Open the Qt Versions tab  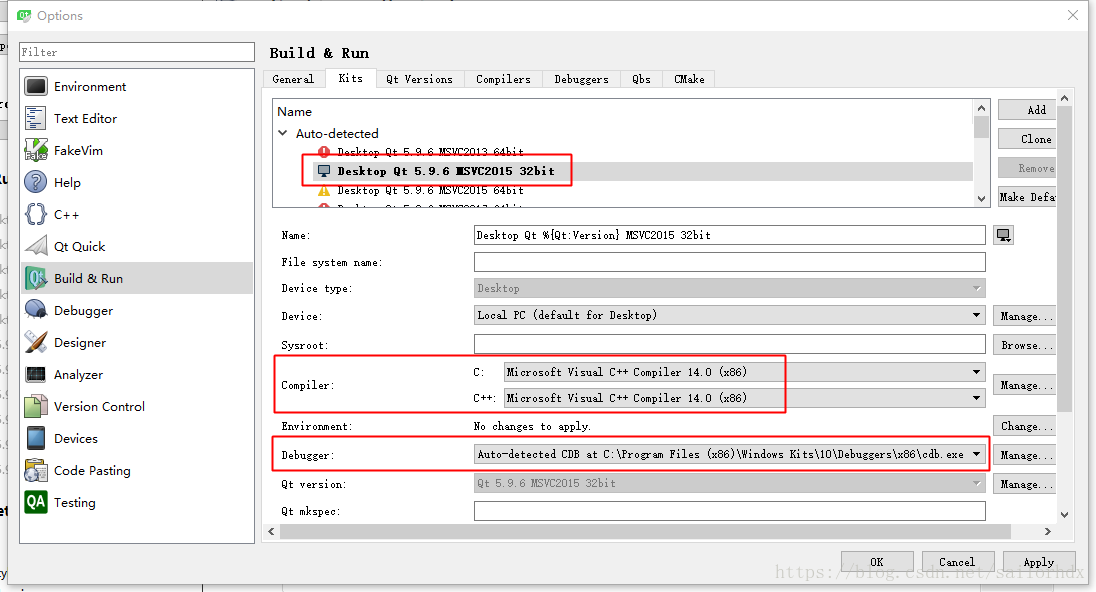[419, 79]
